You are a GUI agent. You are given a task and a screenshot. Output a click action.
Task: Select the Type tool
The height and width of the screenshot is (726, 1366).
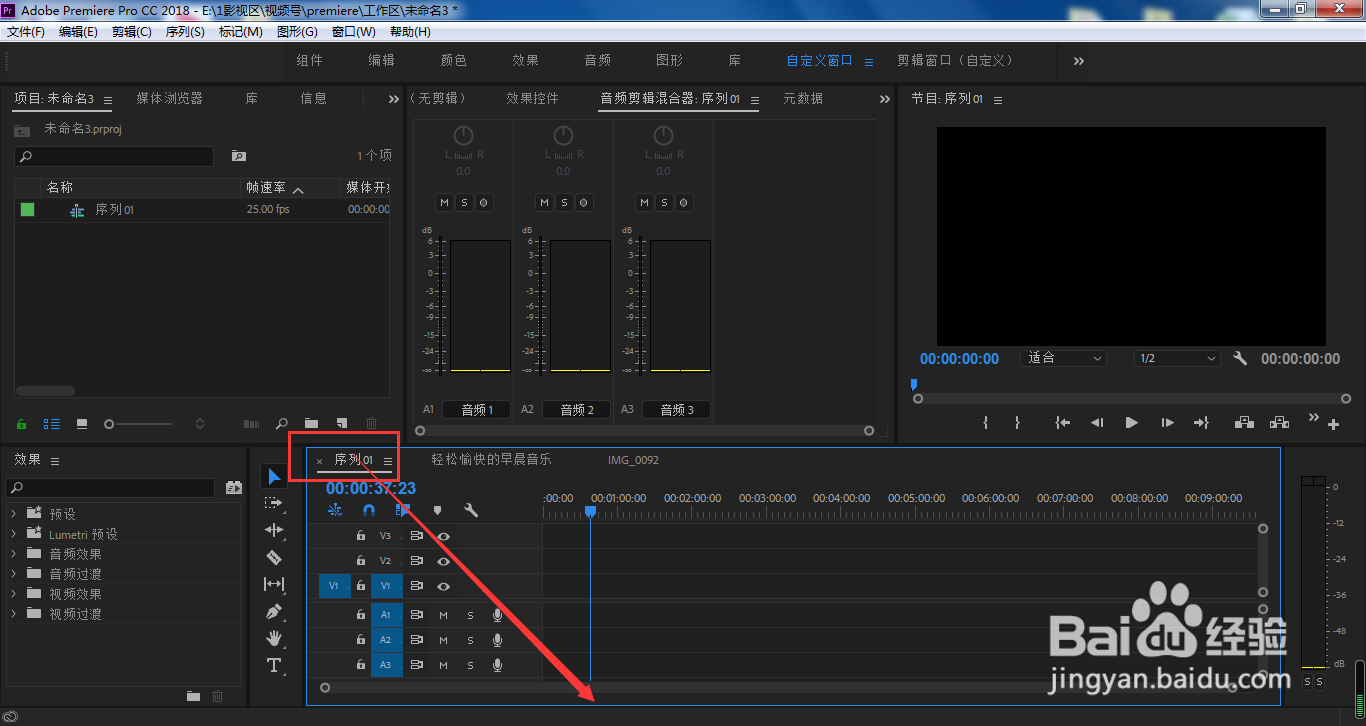[x=274, y=665]
